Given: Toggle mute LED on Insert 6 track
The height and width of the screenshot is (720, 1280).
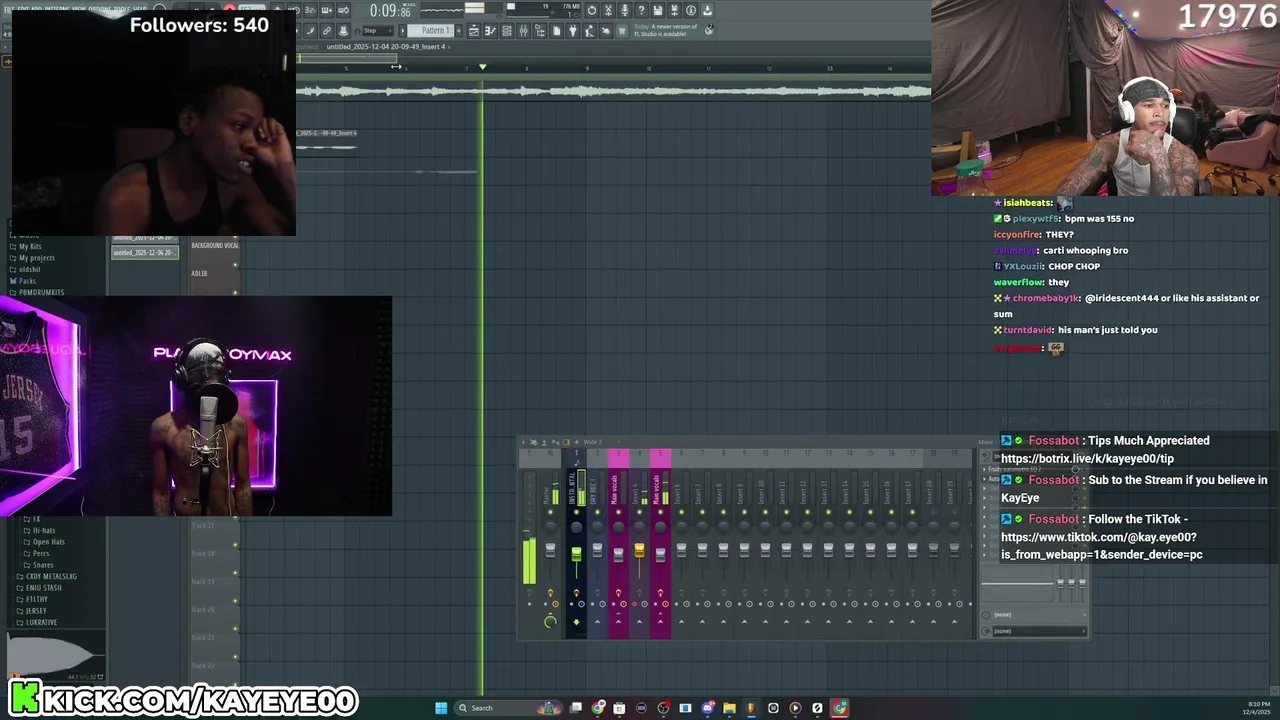Looking at the screenshot, I should [681, 512].
